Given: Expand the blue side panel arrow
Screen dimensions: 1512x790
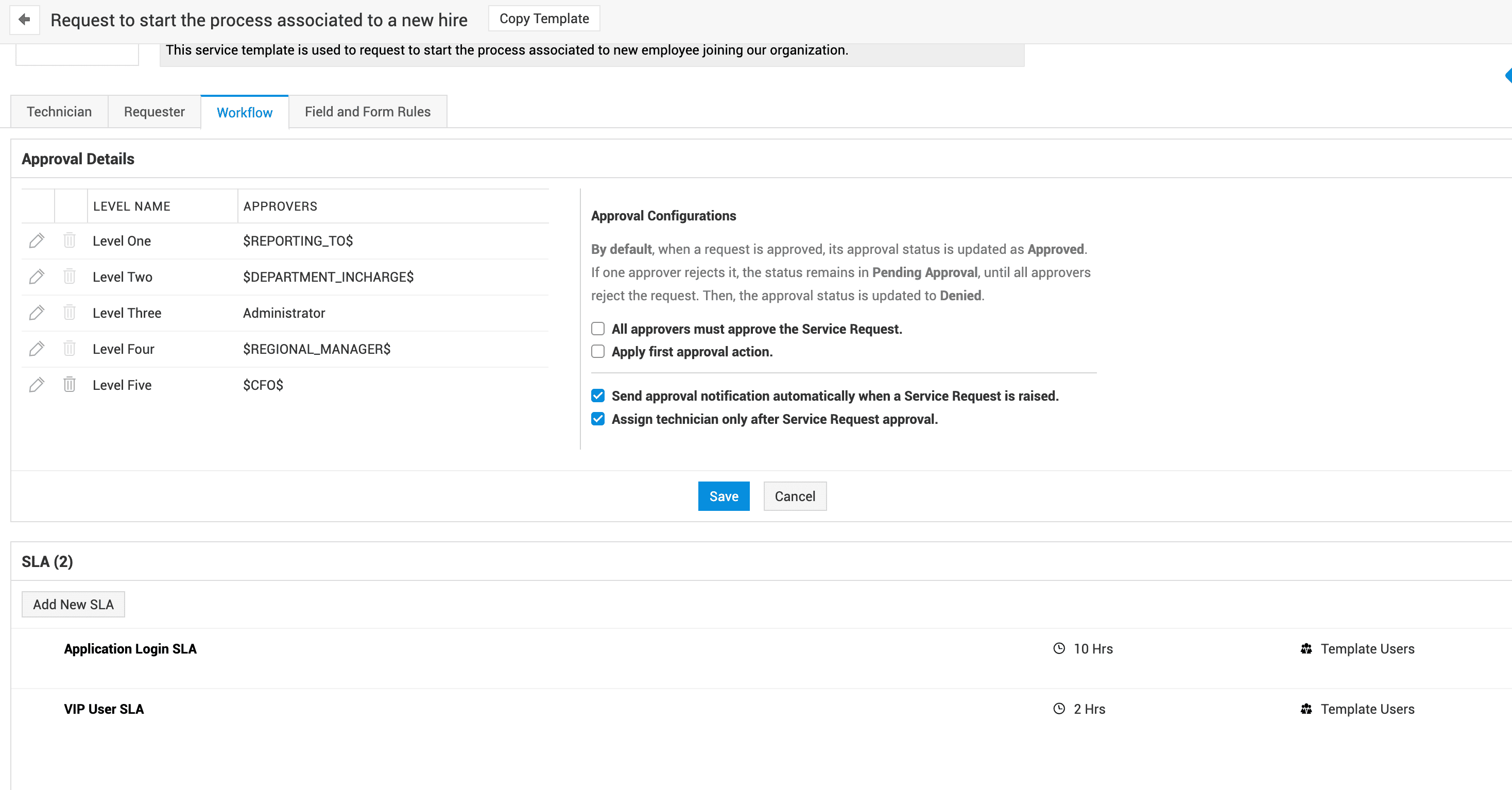Looking at the screenshot, I should (x=1508, y=76).
